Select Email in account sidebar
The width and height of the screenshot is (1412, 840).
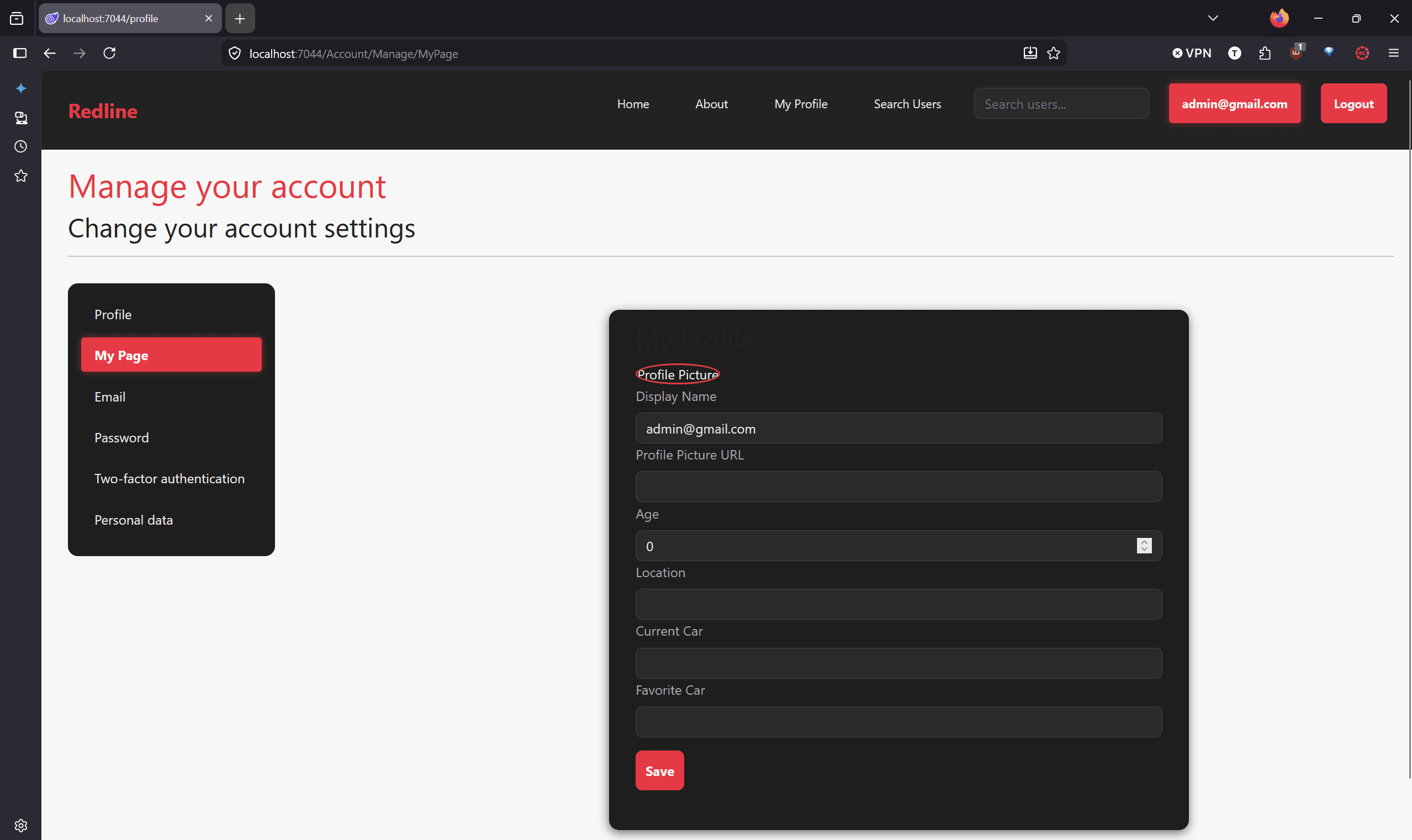(x=172, y=397)
